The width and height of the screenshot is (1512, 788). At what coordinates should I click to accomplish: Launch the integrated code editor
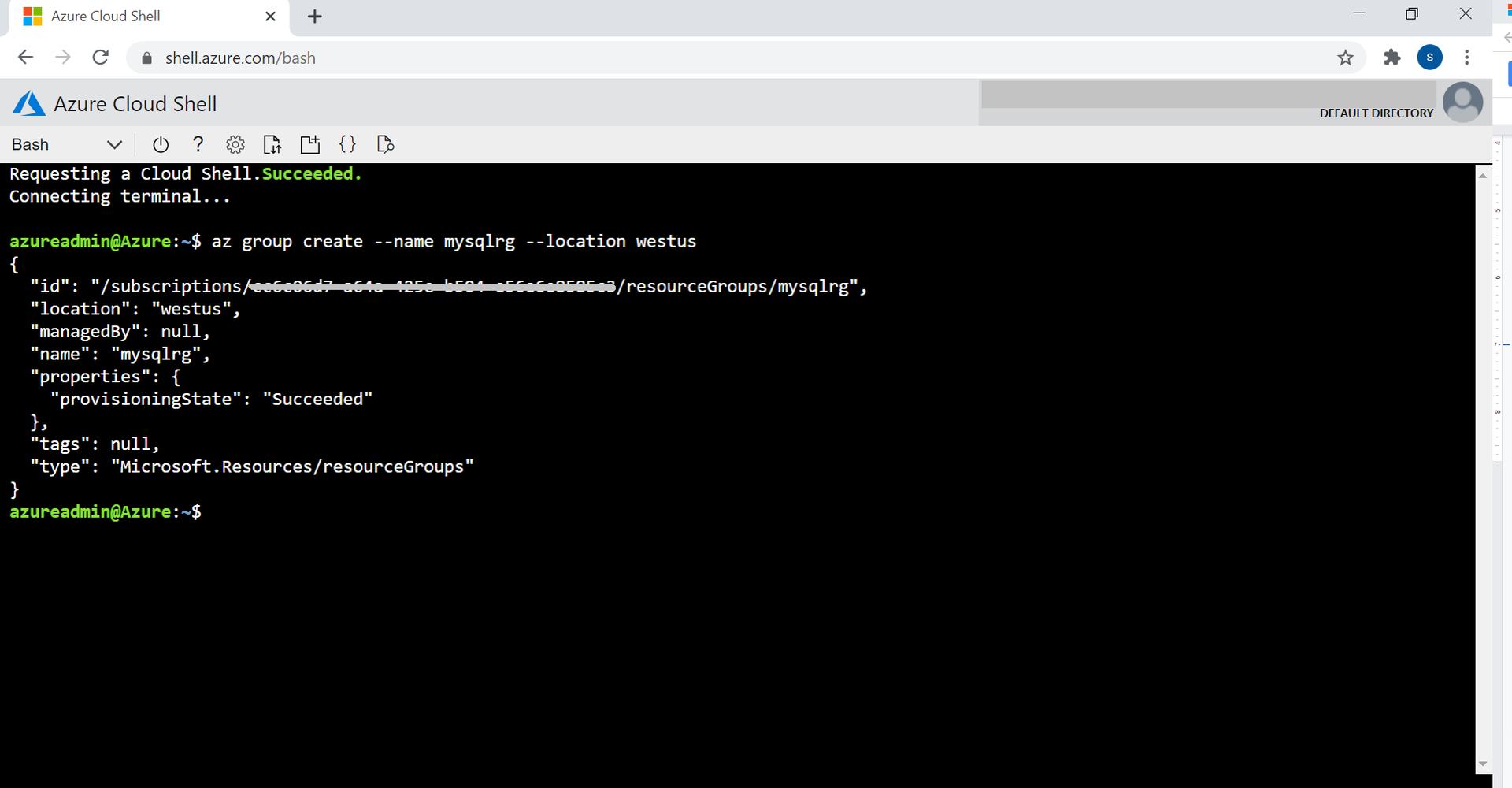coord(347,144)
